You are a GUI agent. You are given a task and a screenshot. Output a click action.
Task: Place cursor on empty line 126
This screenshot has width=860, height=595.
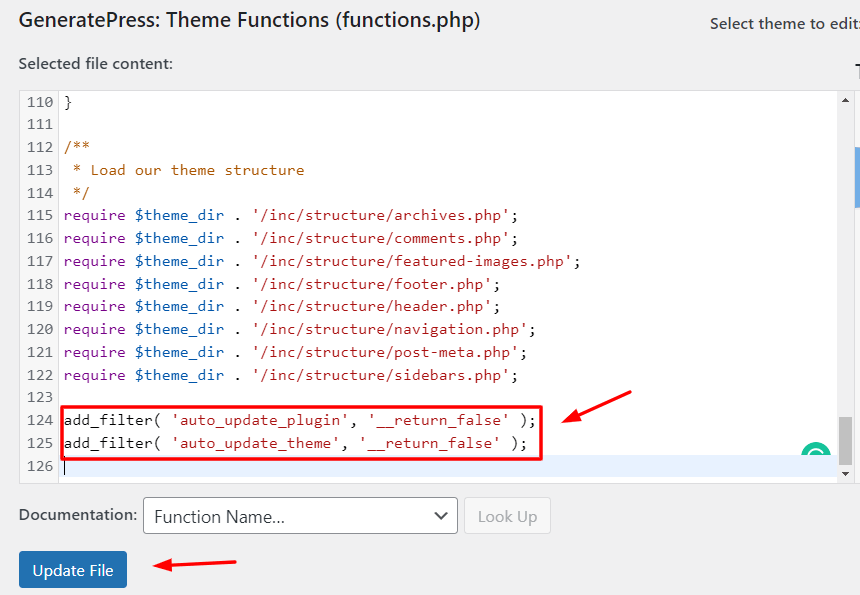tap(448, 466)
